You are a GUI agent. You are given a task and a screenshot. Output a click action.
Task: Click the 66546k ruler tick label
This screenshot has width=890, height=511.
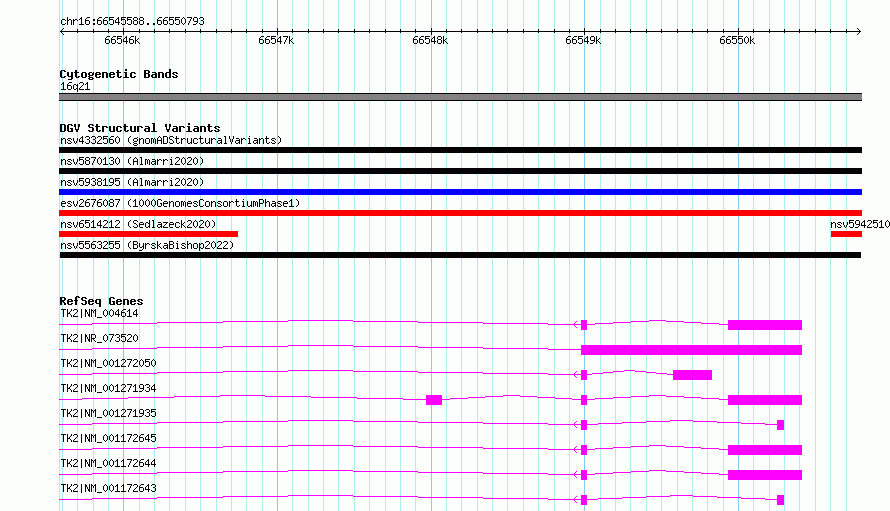click(x=122, y=40)
